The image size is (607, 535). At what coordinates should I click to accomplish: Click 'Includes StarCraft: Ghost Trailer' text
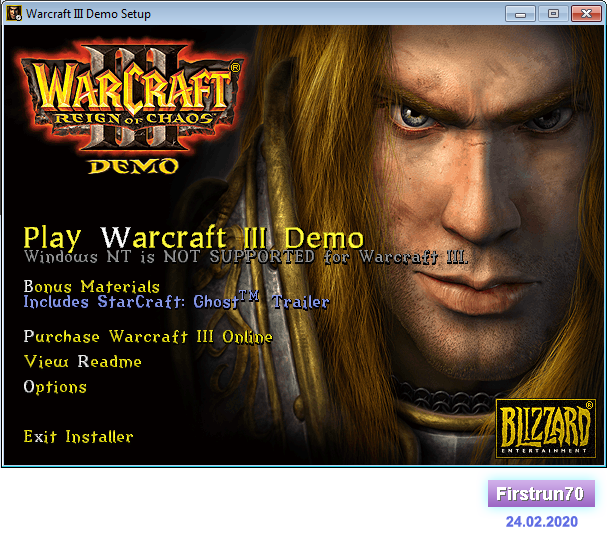pos(177,301)
